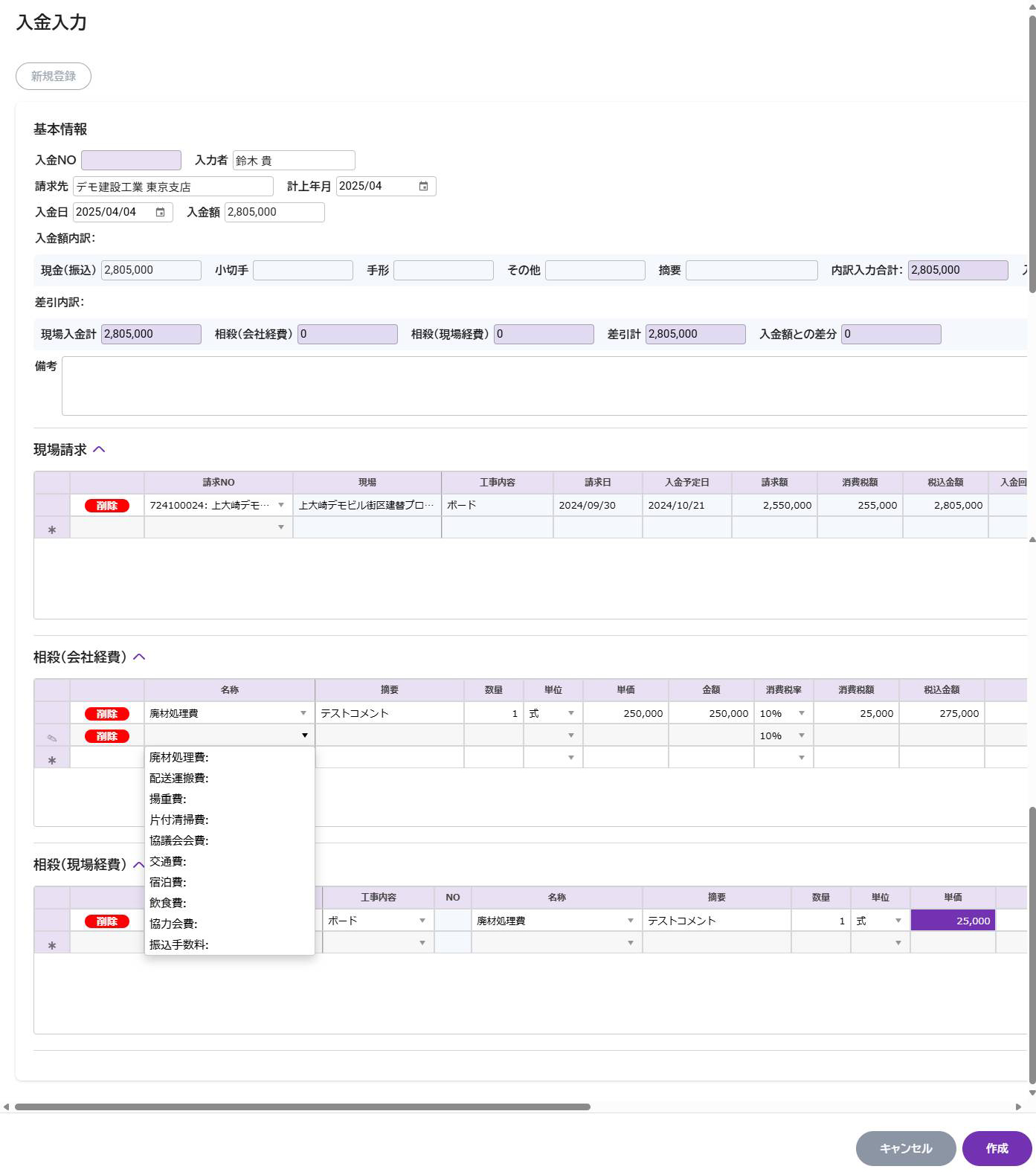Choose 協力会費: in the dropdown list

230,924
